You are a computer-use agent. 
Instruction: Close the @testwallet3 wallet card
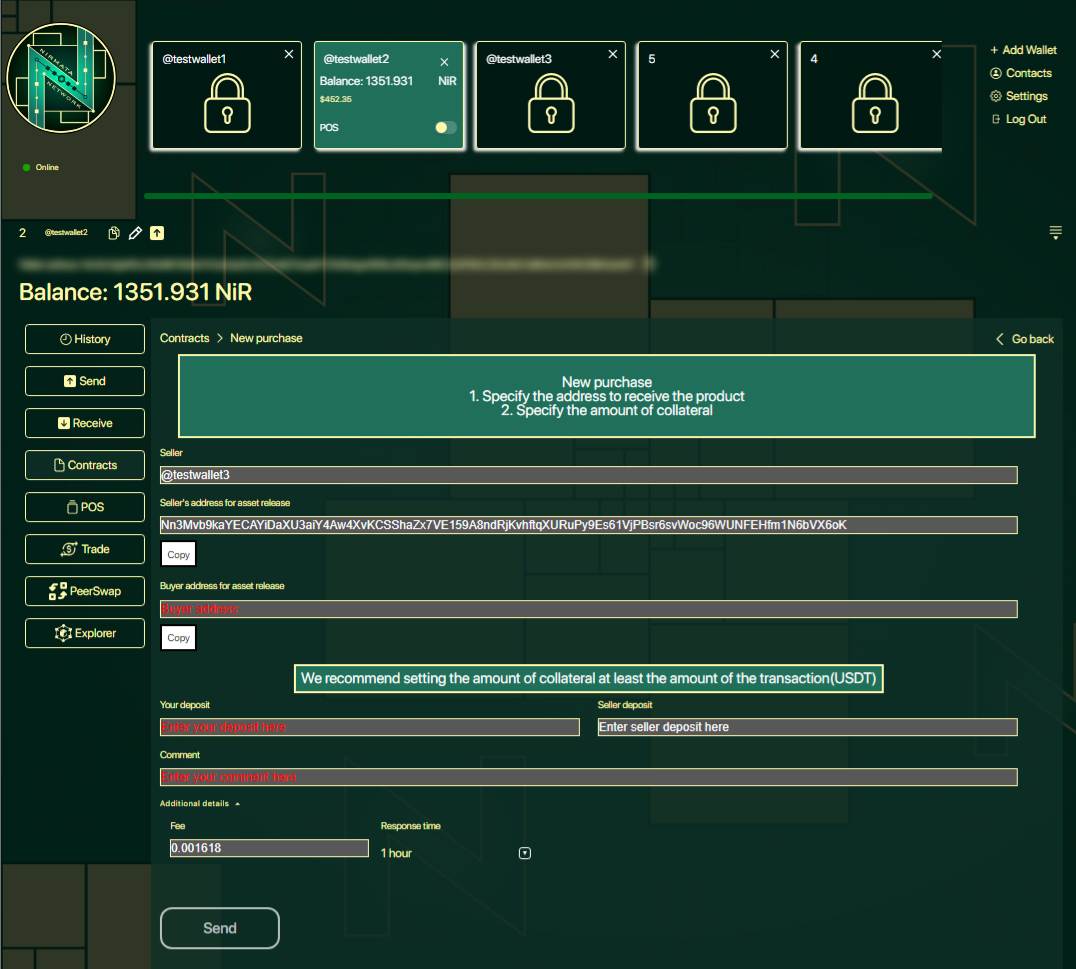click(613, 54)
